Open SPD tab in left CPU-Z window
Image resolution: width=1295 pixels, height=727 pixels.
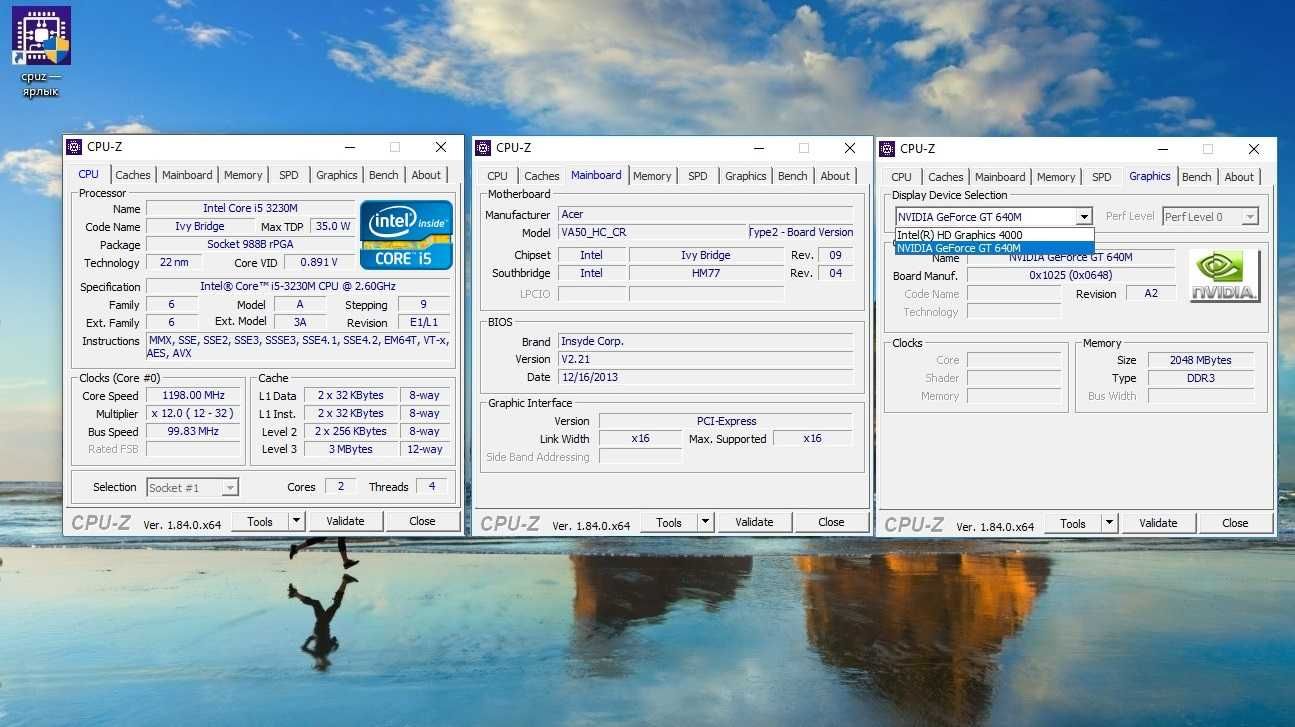[289, 175]
